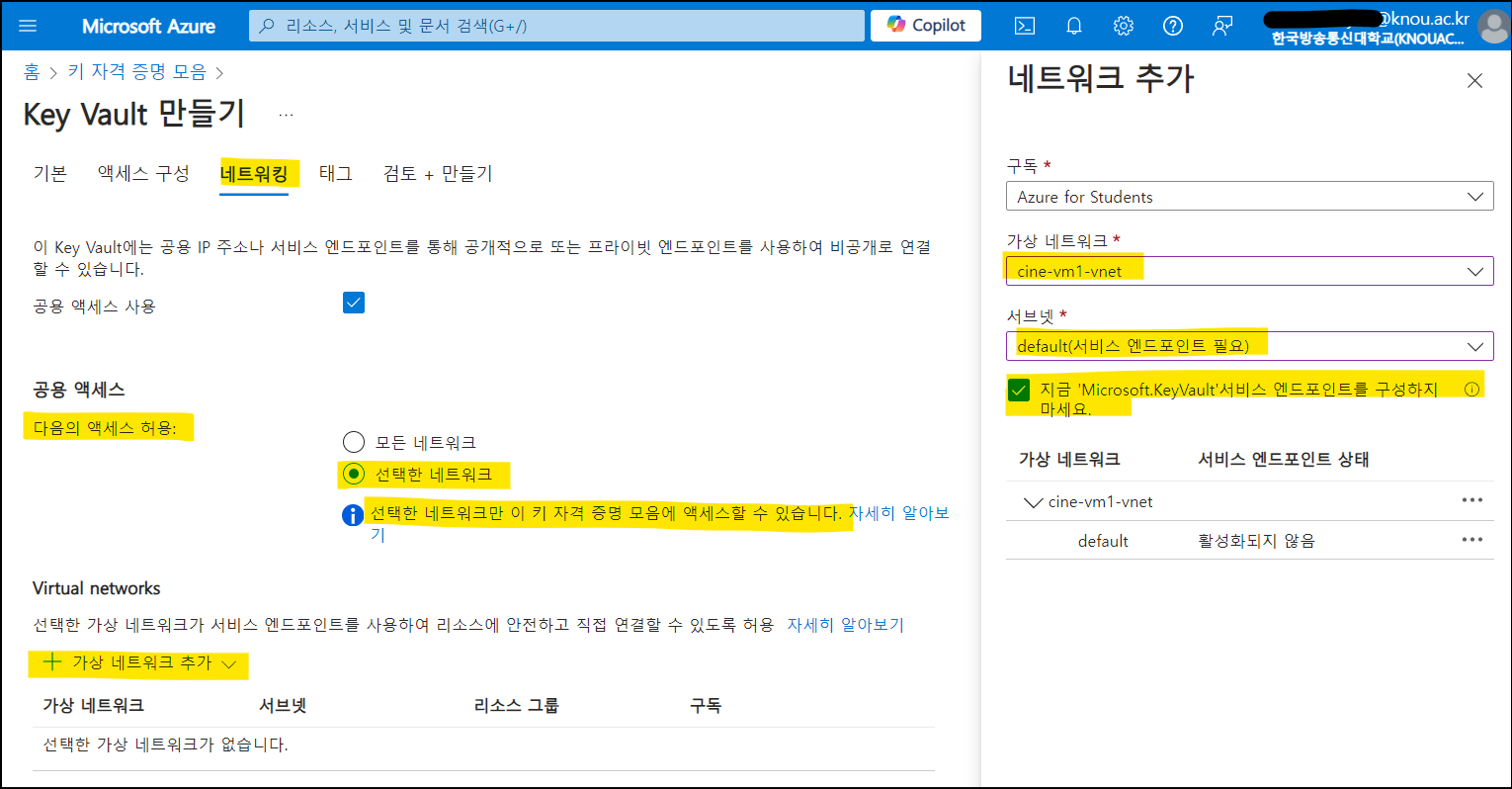Open the notifications bell

[x=1074, y=26]
